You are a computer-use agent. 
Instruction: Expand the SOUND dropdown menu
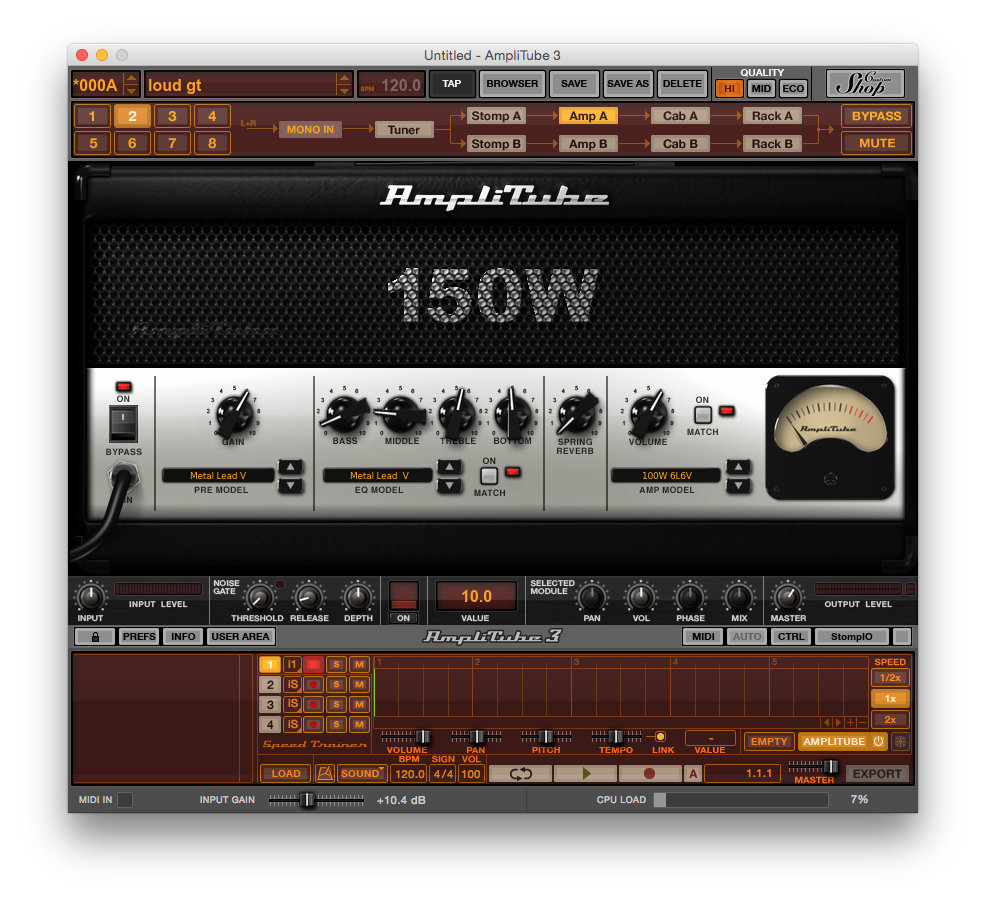click(362, 773)
